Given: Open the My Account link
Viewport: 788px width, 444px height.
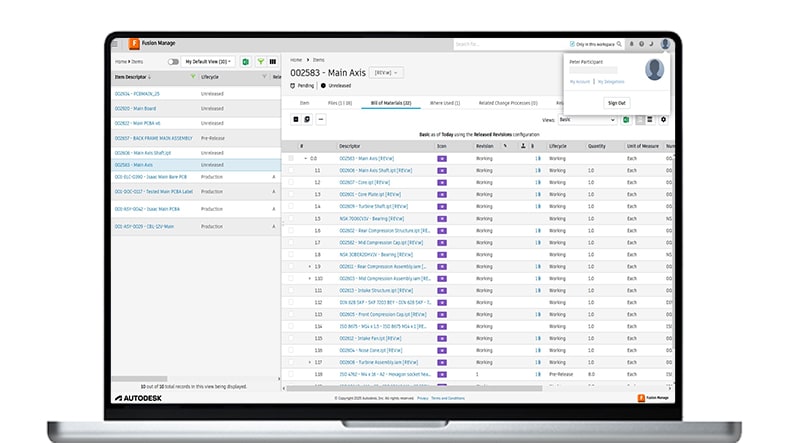Looking at the screenshot, I should tap(580, 81).
